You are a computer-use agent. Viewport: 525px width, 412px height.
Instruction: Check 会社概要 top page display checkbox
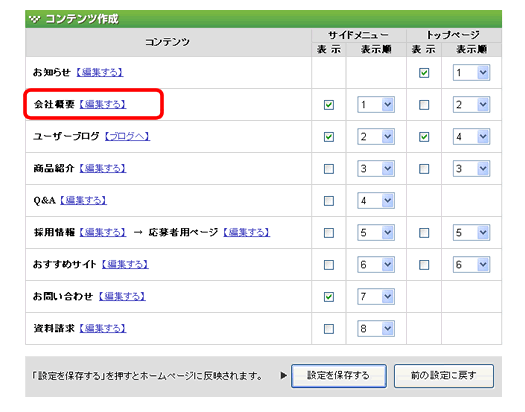pos(424,105)
